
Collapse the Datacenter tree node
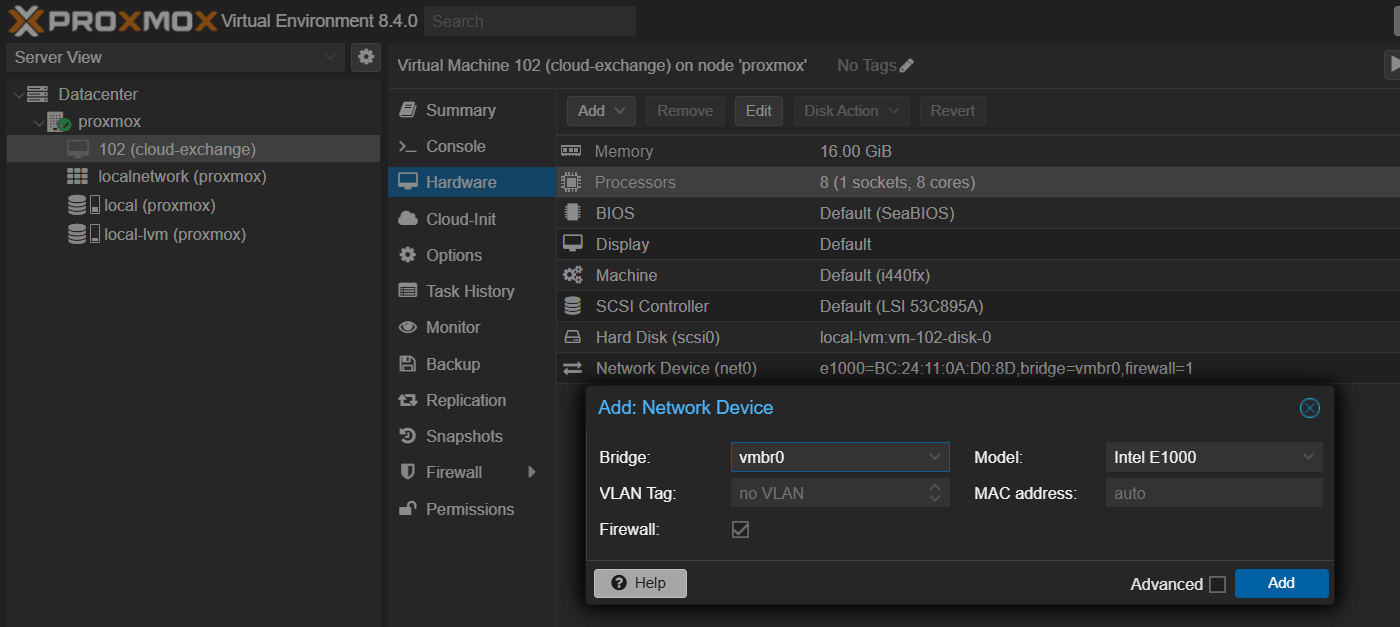tap(18, 94)
